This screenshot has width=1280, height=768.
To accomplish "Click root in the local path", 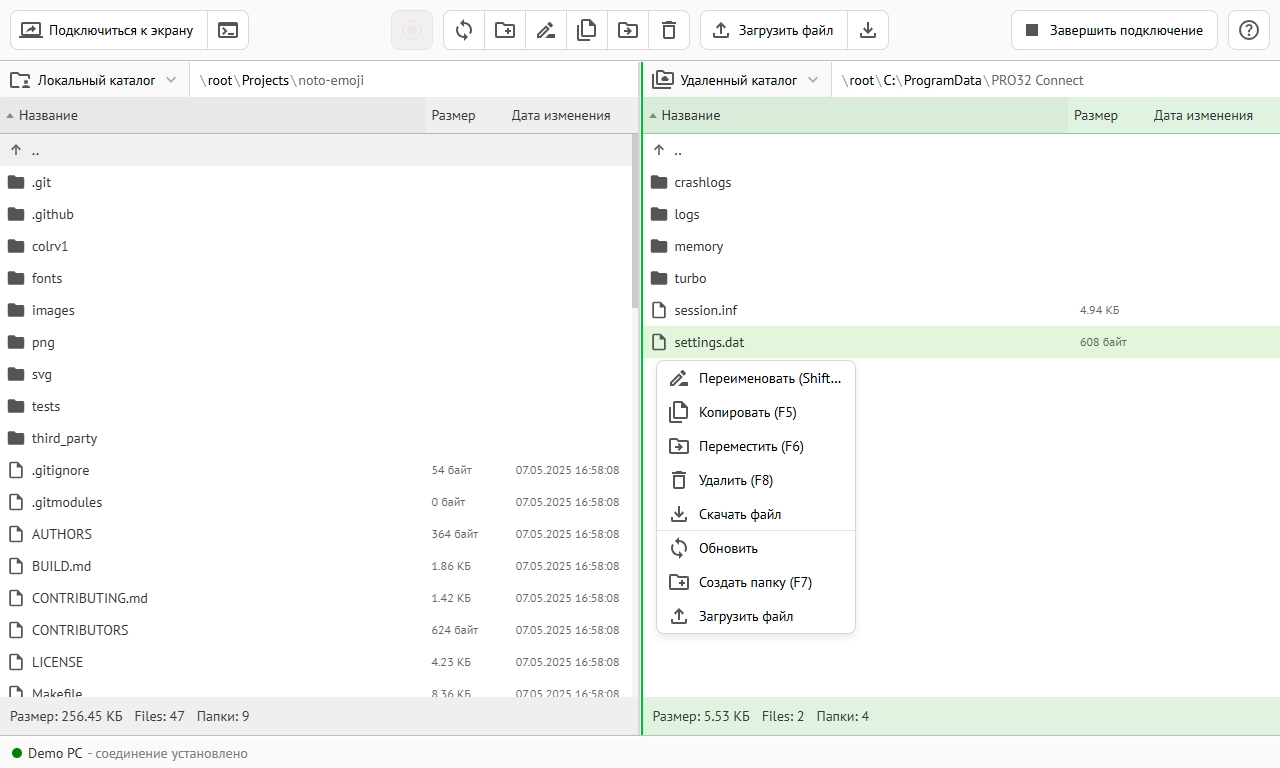I will point(220,80).
